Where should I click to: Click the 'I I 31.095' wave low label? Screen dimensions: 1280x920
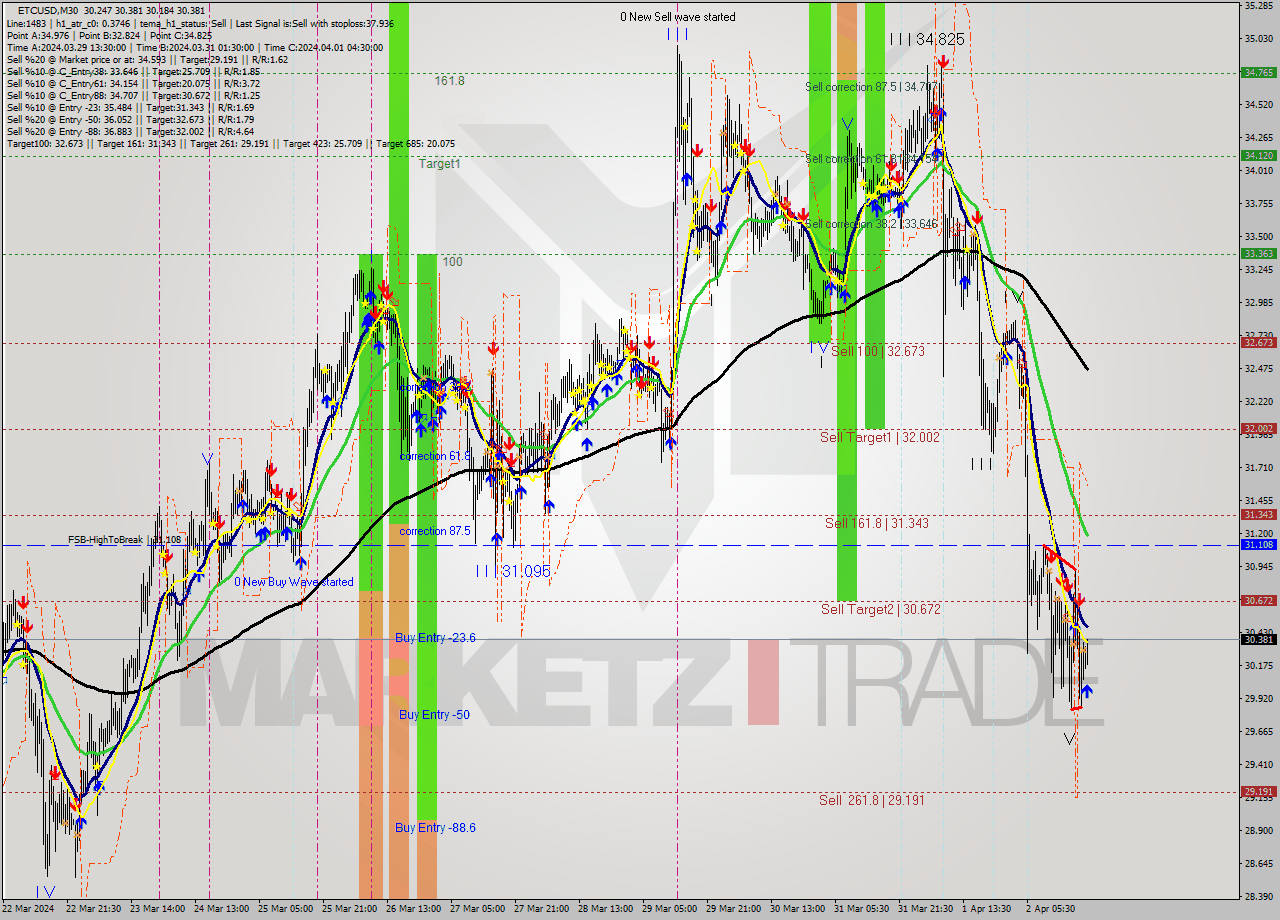pyautogui.click(x=513, y=571)
